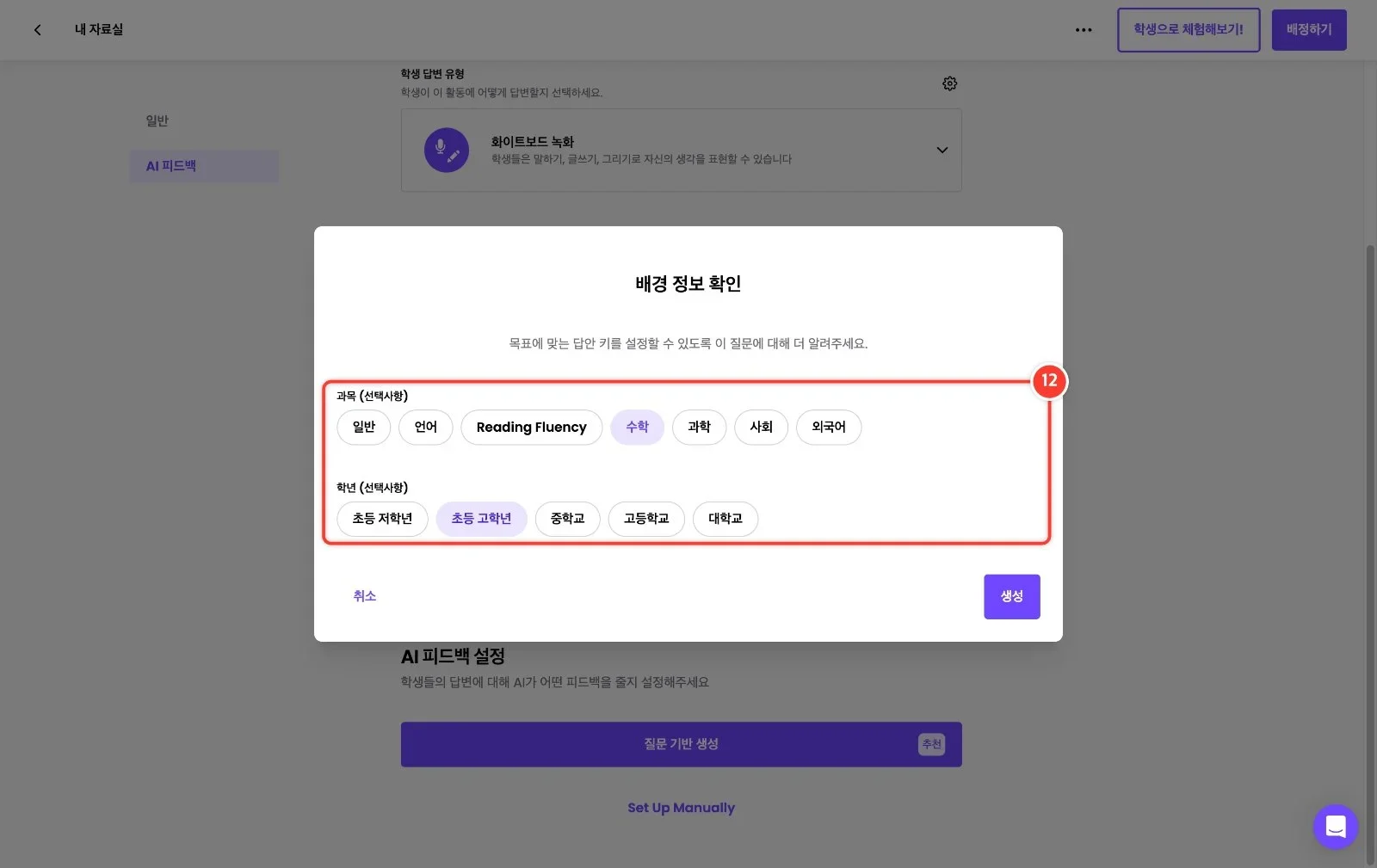Cancel the dialog with 취소
1377x868 pixels.
point(365,596)
